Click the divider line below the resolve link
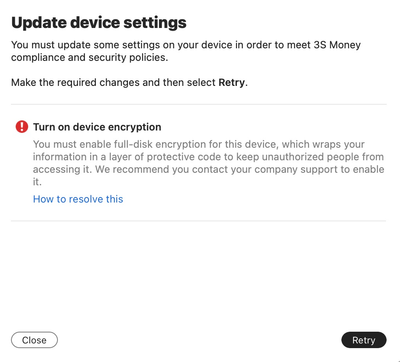This screenshot has height=362, width=400. pyautogui.click(x=199, y=221)
